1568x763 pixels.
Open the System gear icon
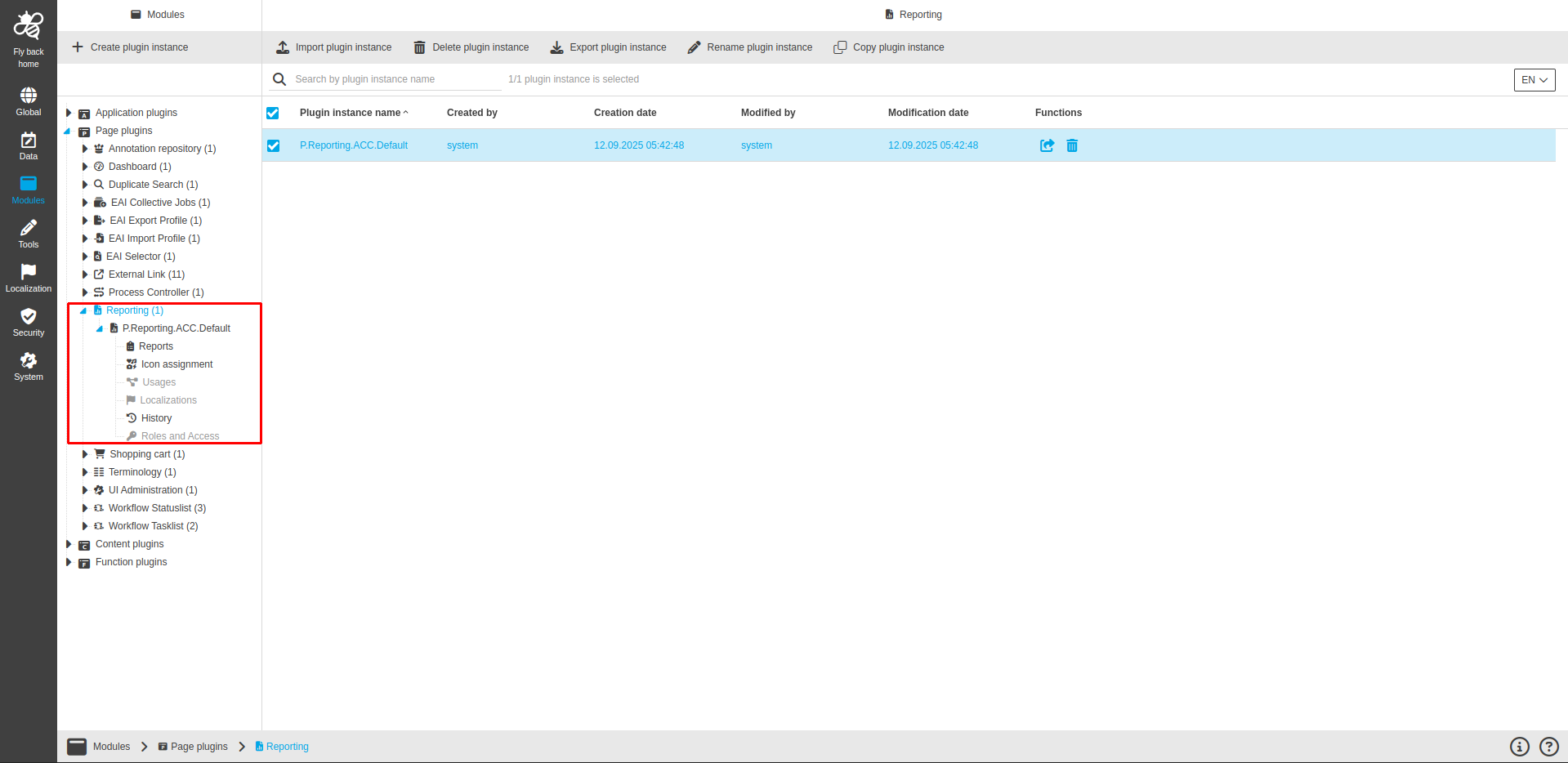(28, 364)
